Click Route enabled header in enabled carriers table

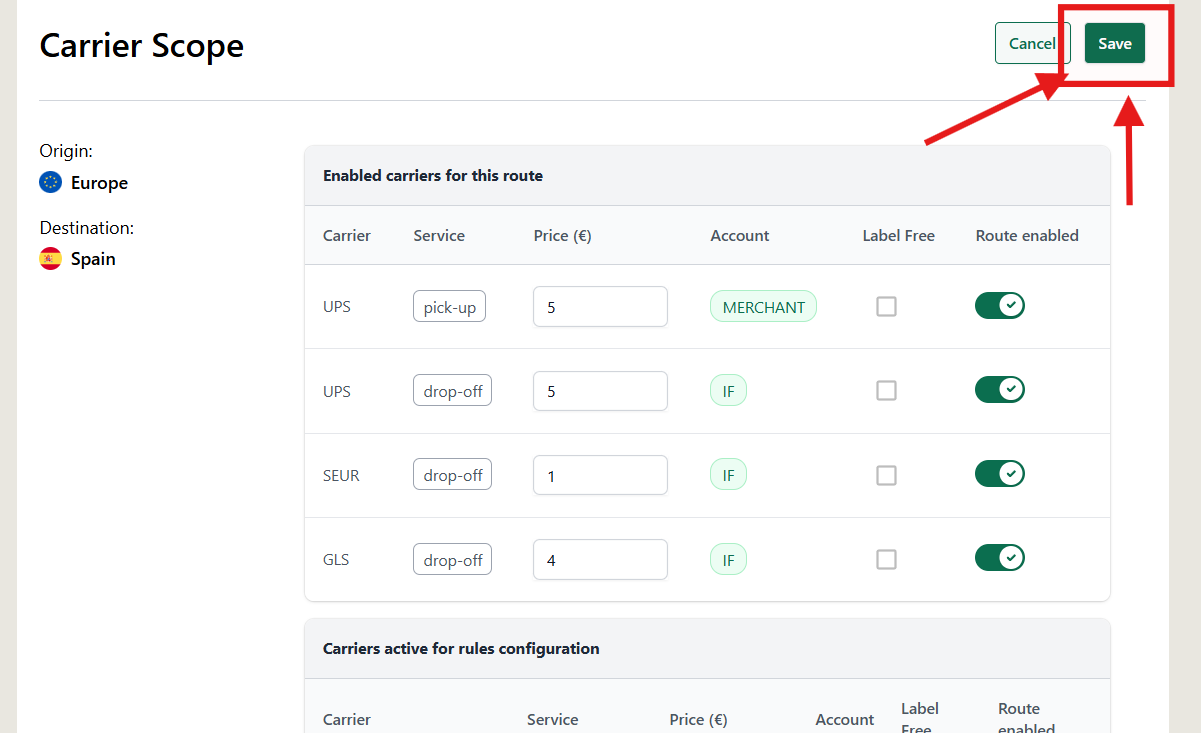point(1027,235)
